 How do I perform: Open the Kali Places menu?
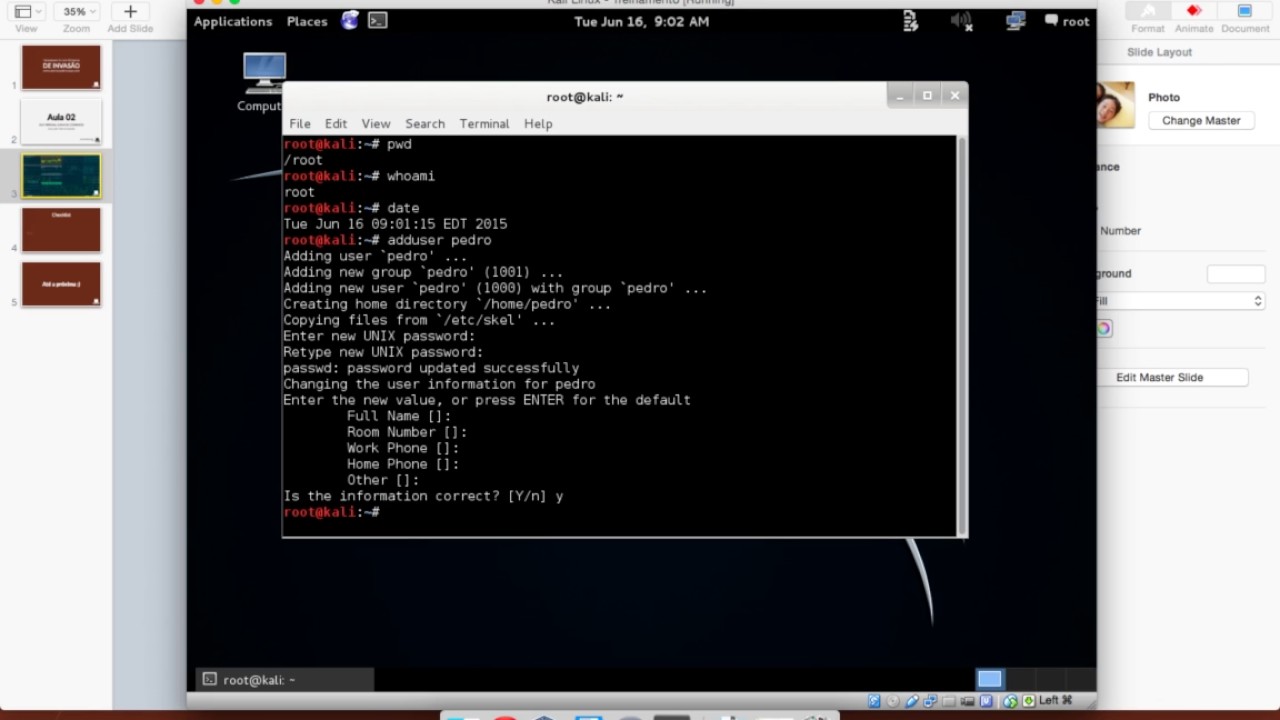tap(307, 21)
